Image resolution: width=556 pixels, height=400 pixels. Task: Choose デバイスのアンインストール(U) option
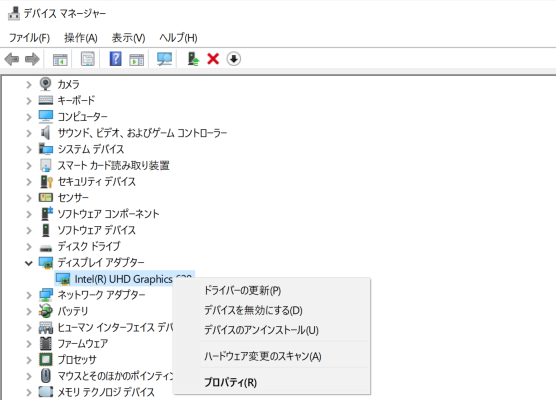261,330
